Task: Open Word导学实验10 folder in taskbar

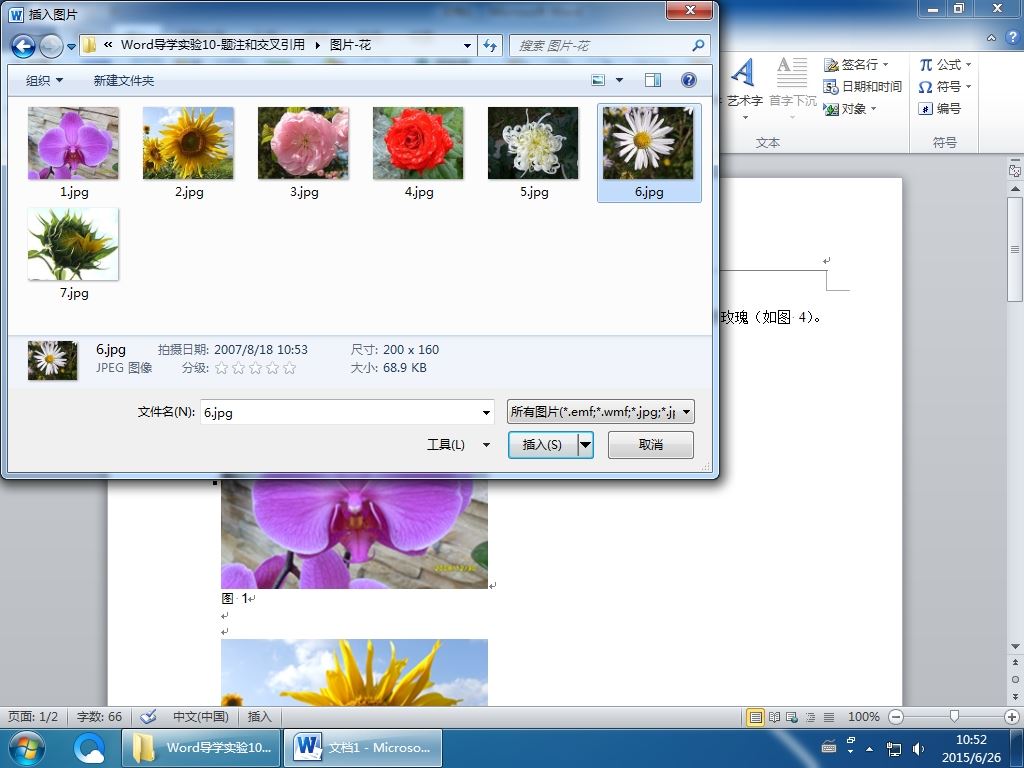Action: [201, 748]
